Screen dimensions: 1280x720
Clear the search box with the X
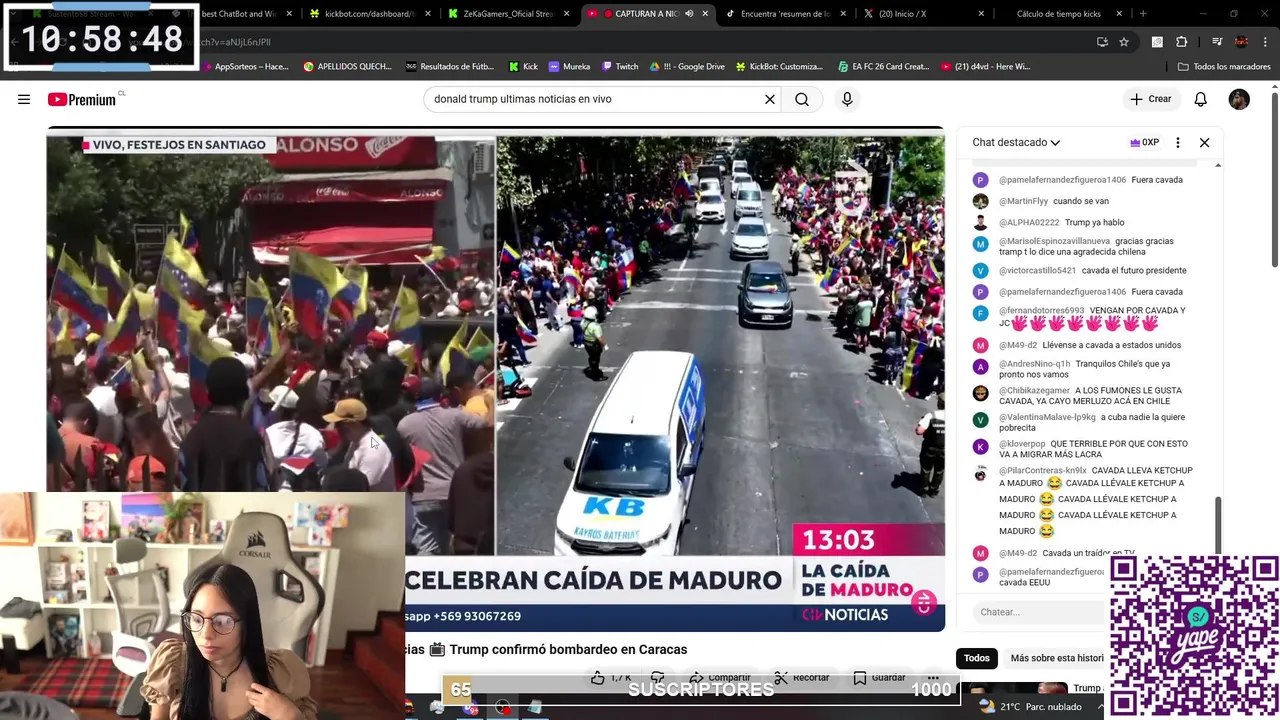pyautogui.click(x=770, y=99)
